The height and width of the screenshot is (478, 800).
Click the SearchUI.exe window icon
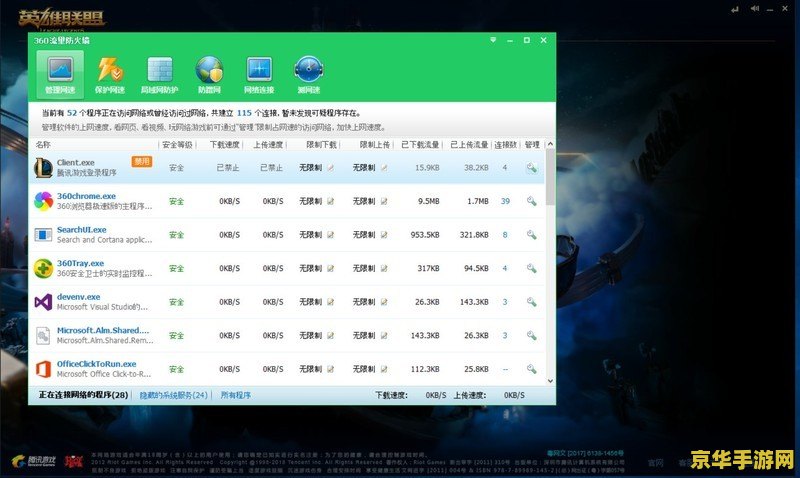(43, 235)
